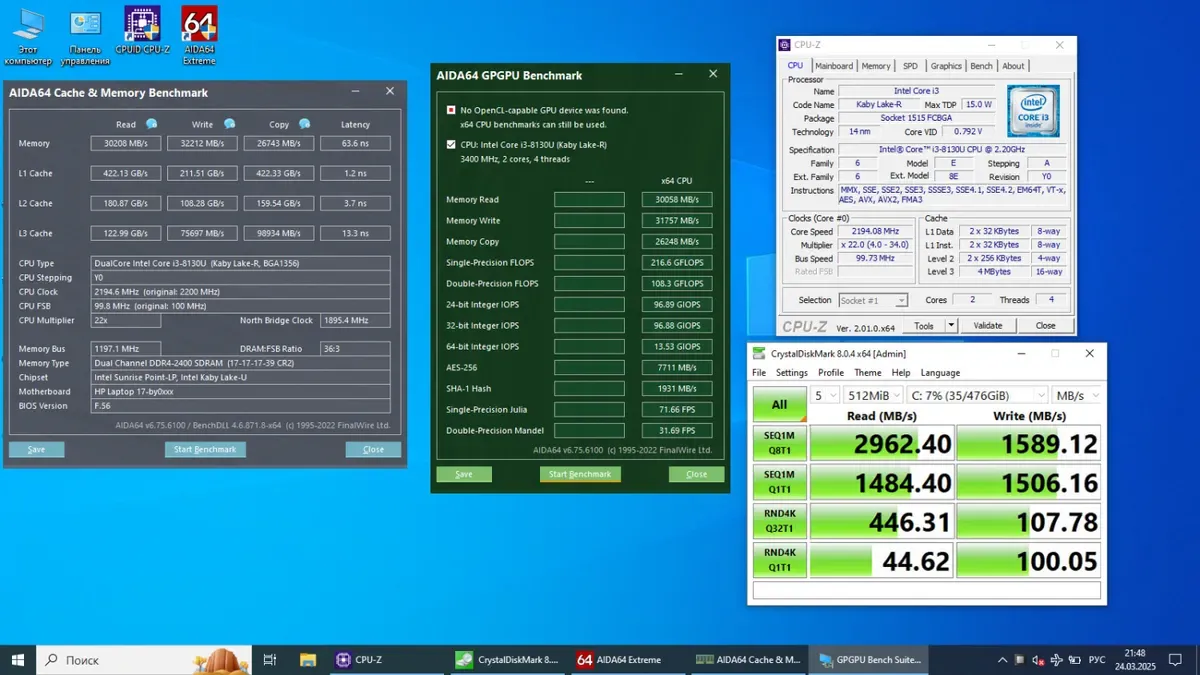Open File Explorer from the taskbar
Viewport: 1200px width, 675px height.
308,660
